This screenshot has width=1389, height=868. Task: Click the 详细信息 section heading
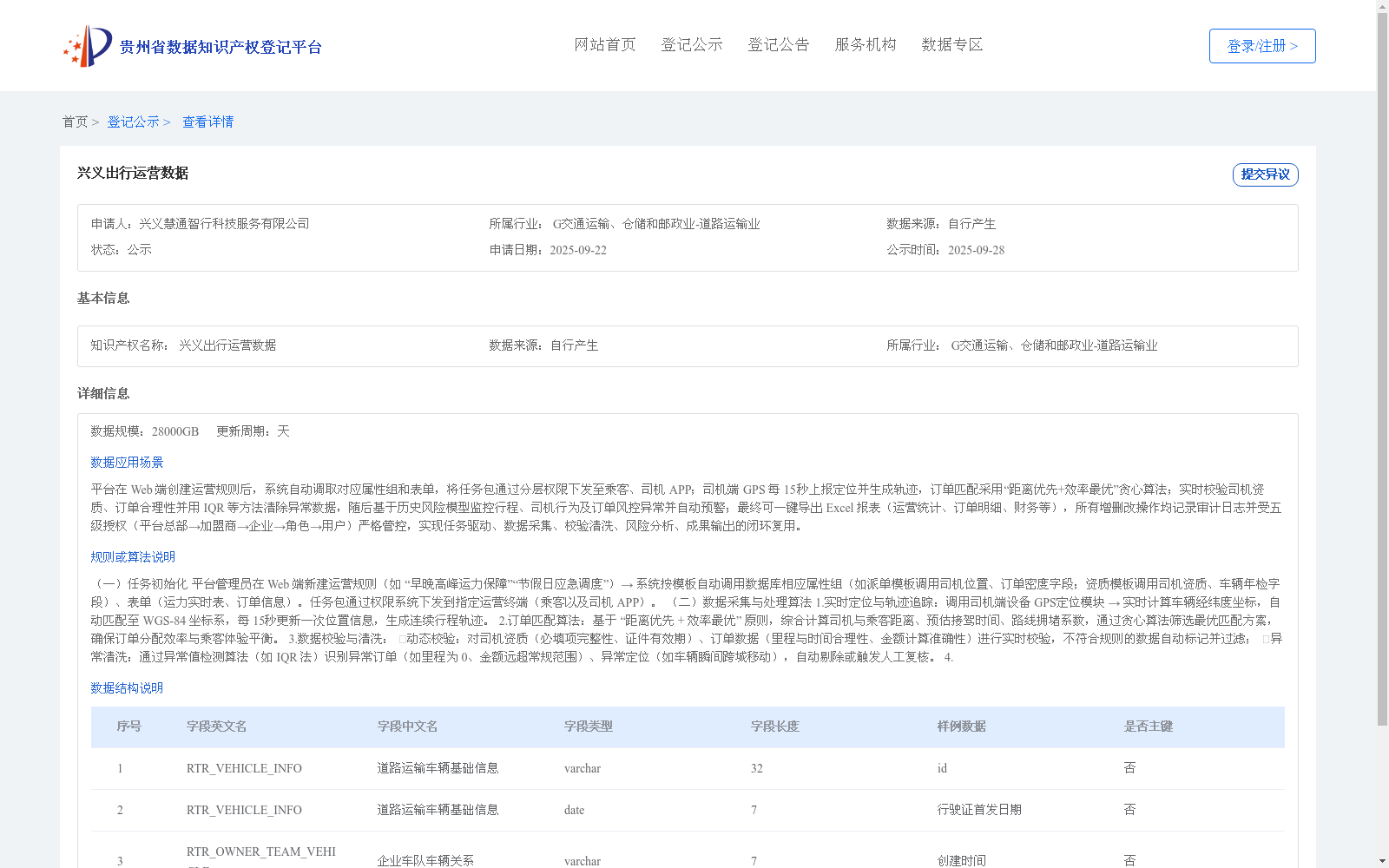click(103, 394)
